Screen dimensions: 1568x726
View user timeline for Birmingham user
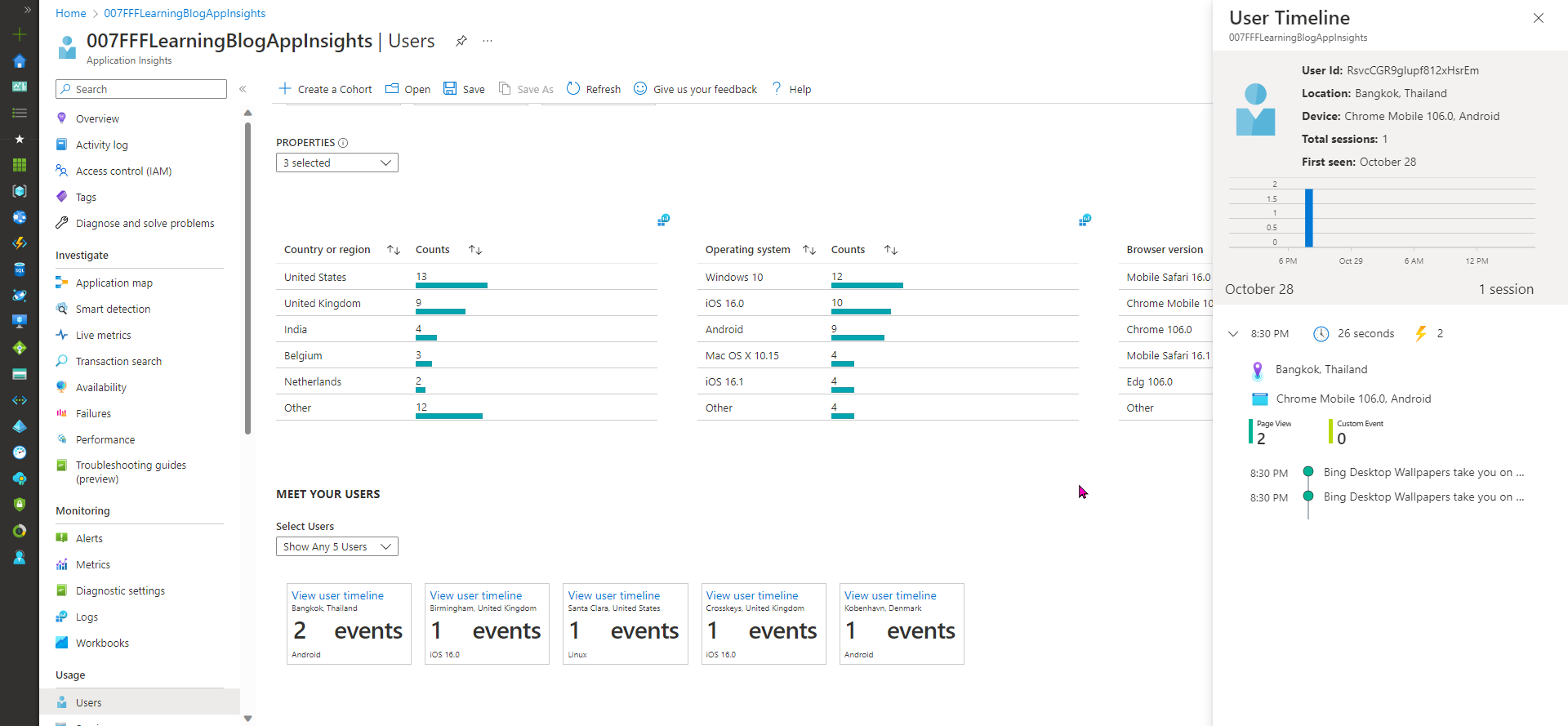click(x=476, y=596)
